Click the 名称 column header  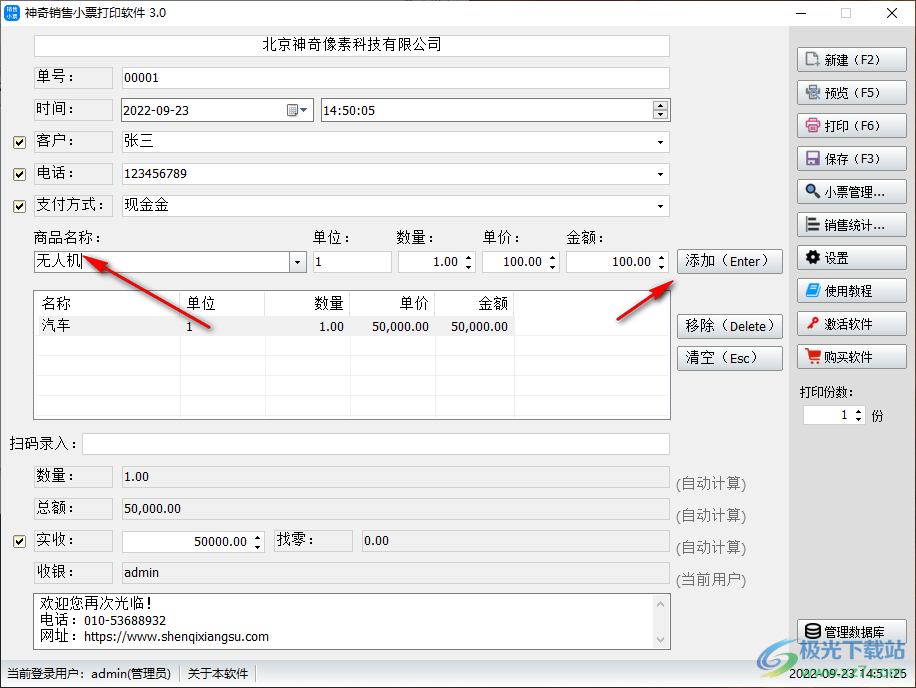pyautogui.click(x=107, y=304)
